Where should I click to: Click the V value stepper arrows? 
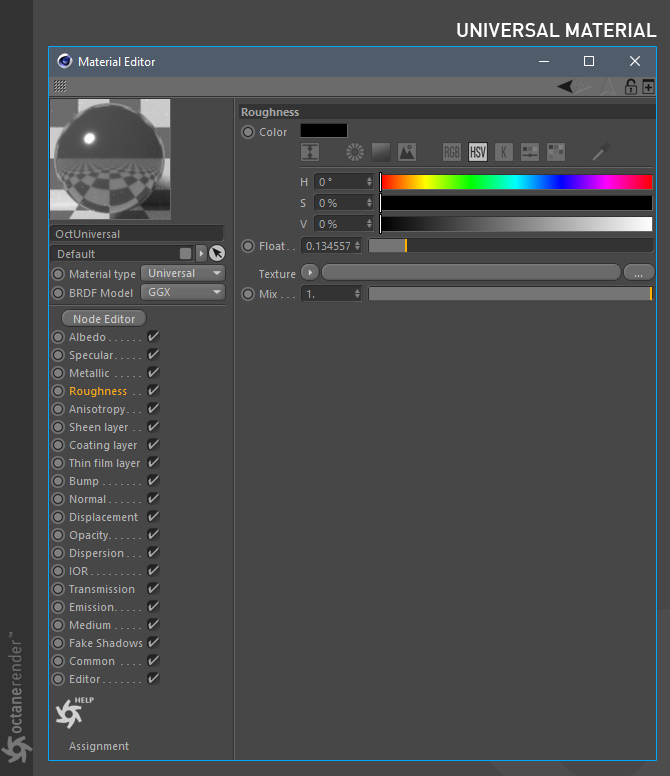[369, 224]
